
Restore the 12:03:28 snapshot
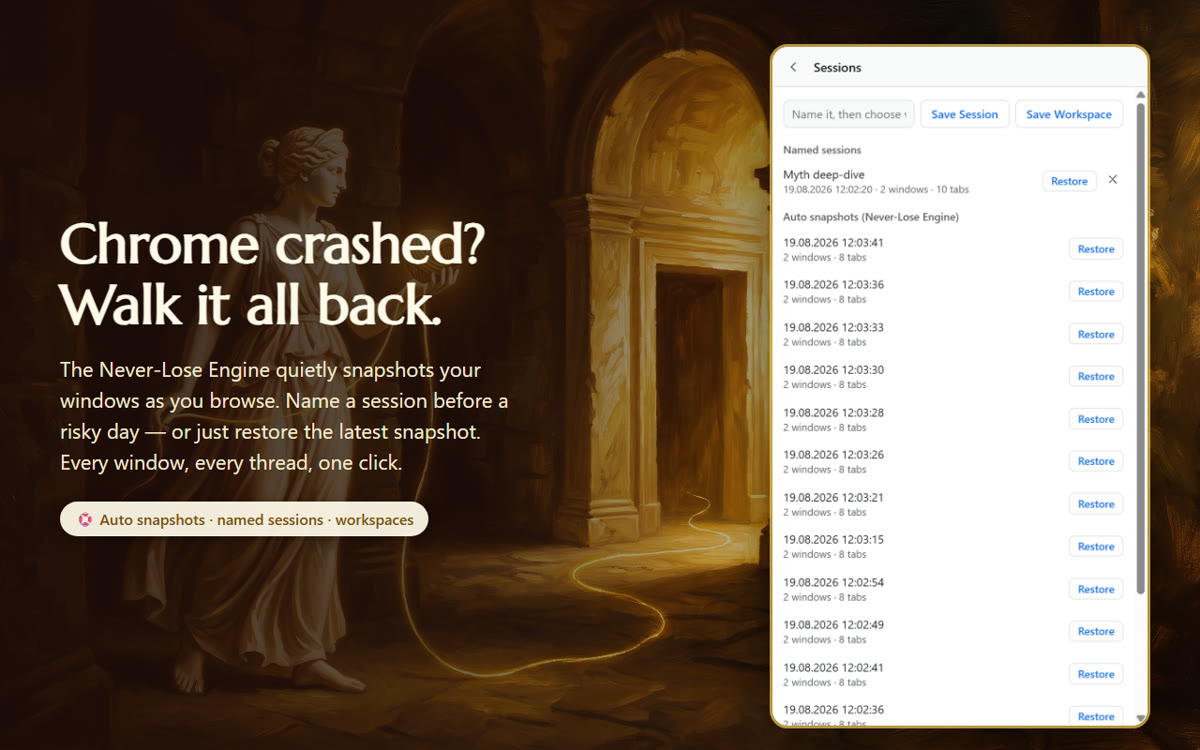(x=1096, y=419)
